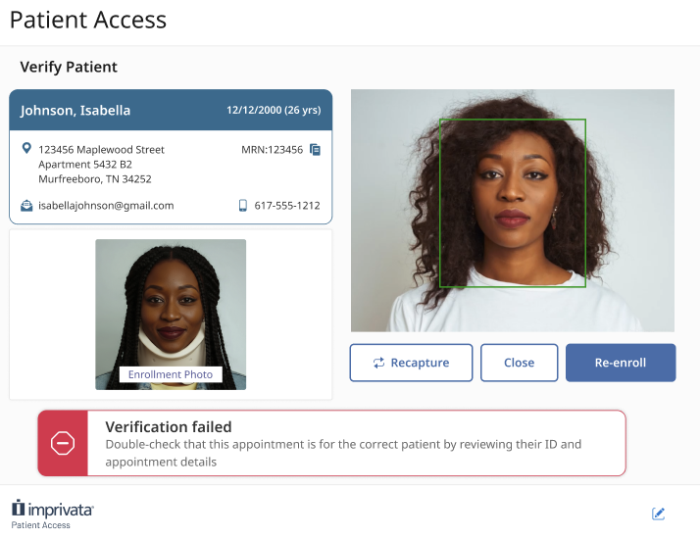Click the isabellajohnson@gmail.com email address
Image resolution: width=700 pixels, height=538 pixels.
[106, 206]
